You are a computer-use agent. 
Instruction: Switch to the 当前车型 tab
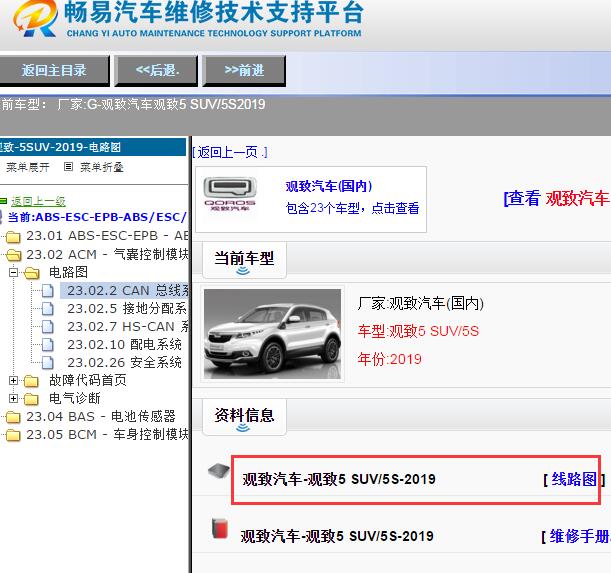point(244,260)
